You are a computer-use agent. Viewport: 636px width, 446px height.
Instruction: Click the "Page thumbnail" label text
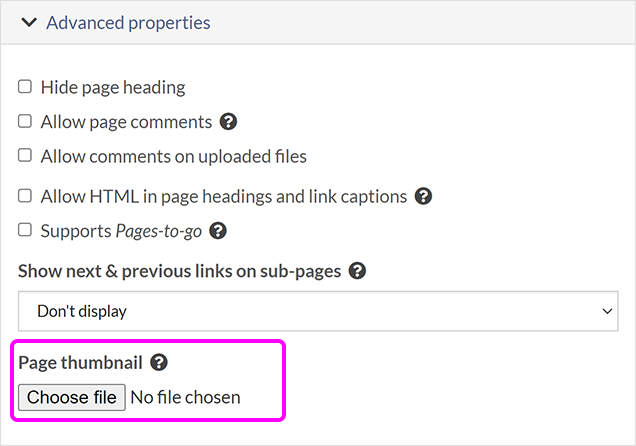click(x=80, y=363)
